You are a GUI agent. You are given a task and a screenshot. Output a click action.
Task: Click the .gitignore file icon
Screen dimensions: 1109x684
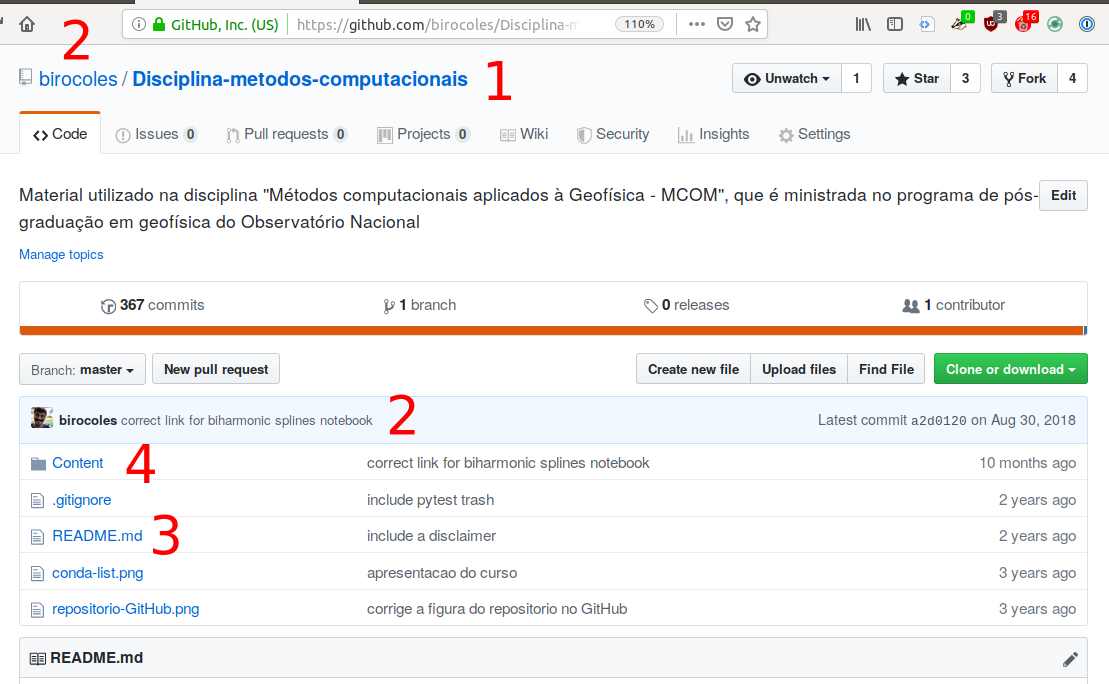tap(37, 501)
